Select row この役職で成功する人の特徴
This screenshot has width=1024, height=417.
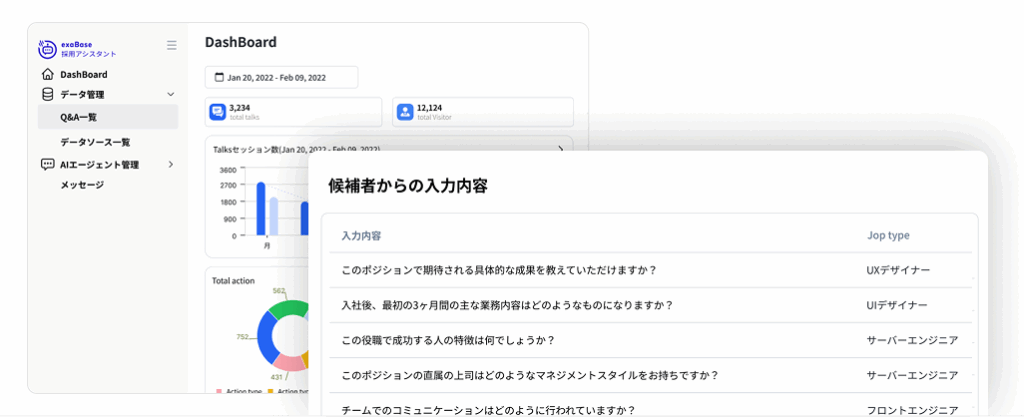pyautogui.click(x=650, y=340)
